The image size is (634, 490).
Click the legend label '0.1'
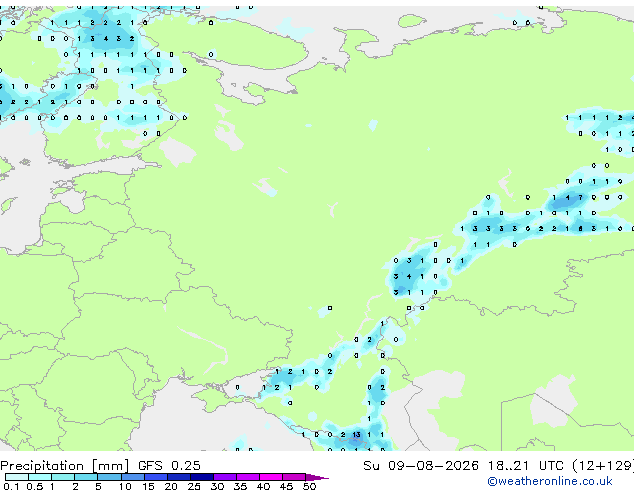11,486
